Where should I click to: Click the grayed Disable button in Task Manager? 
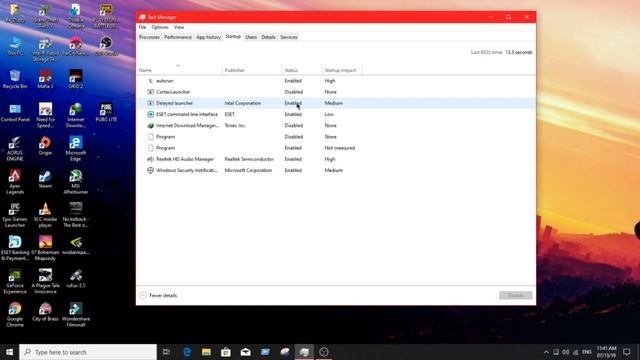point(516,295)
